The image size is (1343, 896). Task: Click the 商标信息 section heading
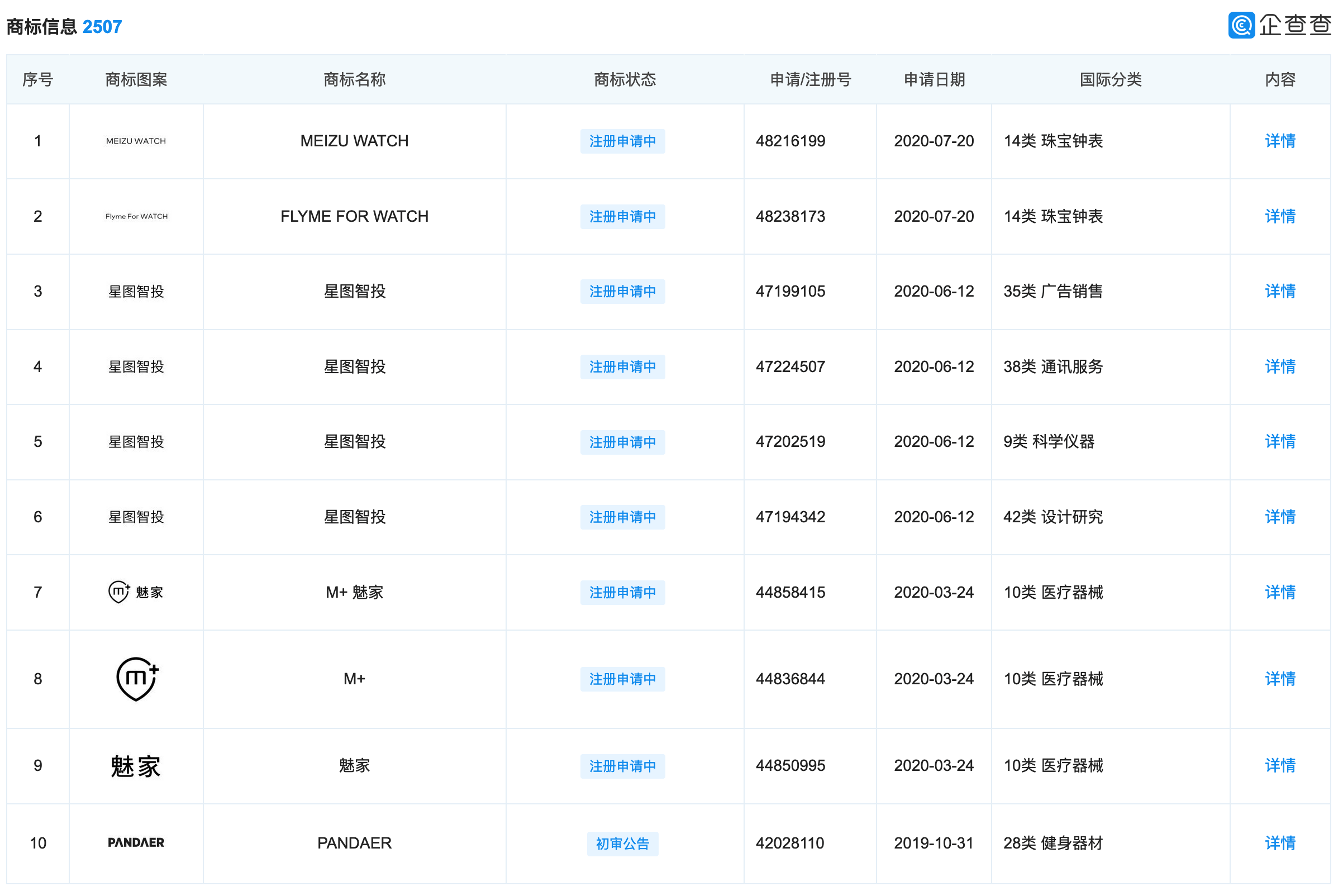click(42, 27)
